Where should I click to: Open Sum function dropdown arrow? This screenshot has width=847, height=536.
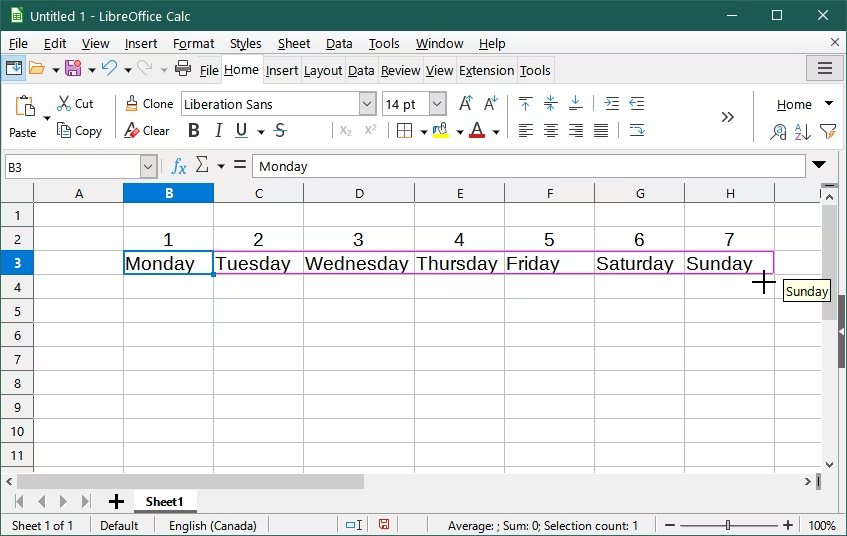pyautogui.click(x=221, y=166)
